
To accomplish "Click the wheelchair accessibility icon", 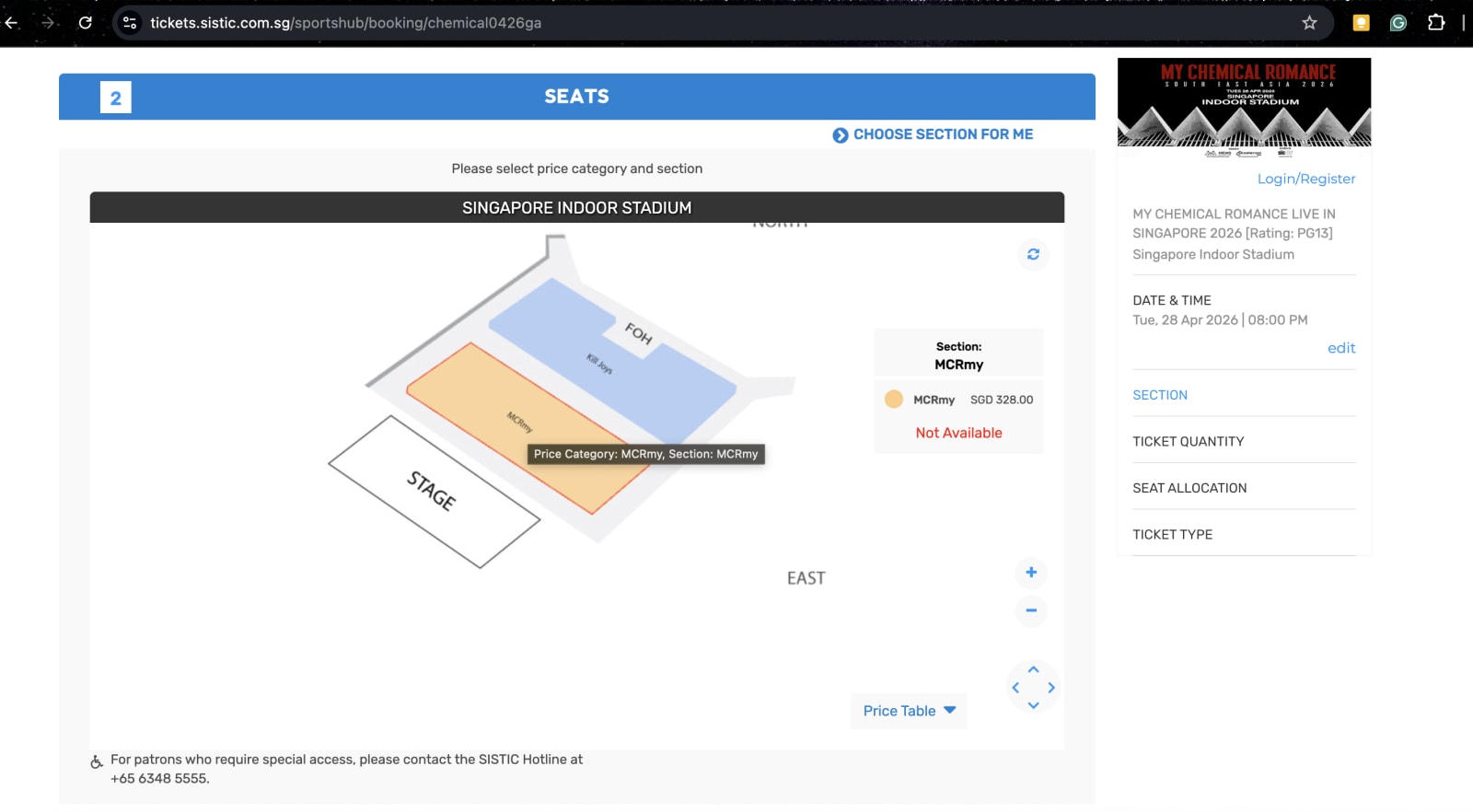I will point(97,761).
